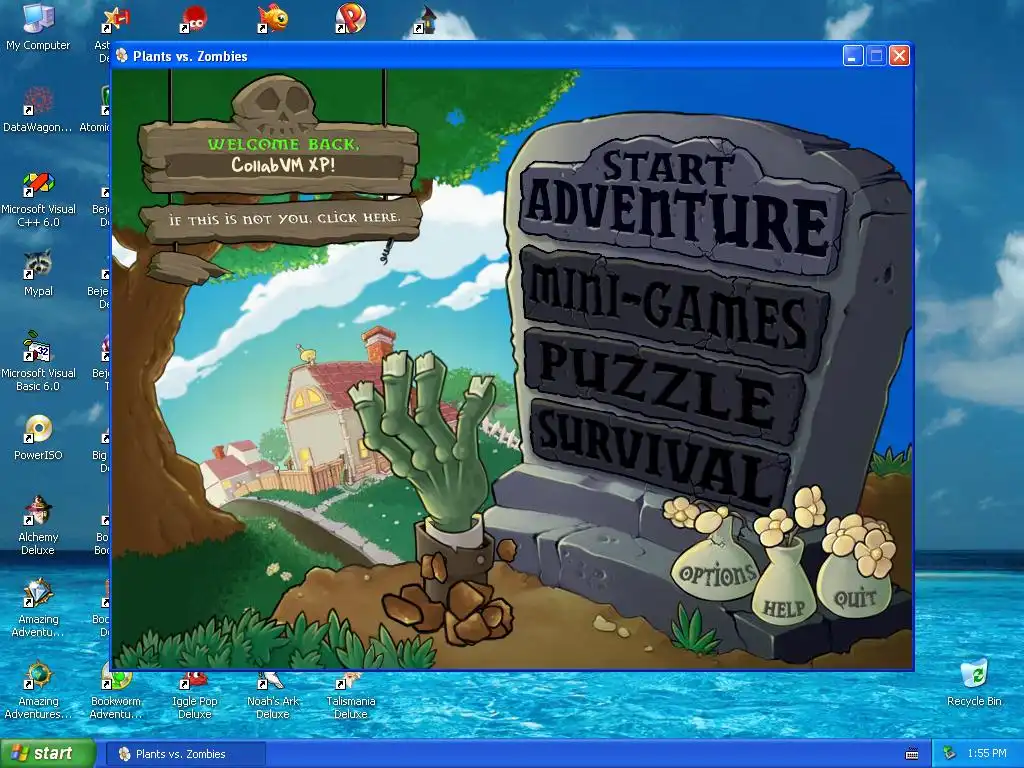The image size is (1024, 768).
Task: Select the Amazing Adventures compass icon
Action: 38,690
